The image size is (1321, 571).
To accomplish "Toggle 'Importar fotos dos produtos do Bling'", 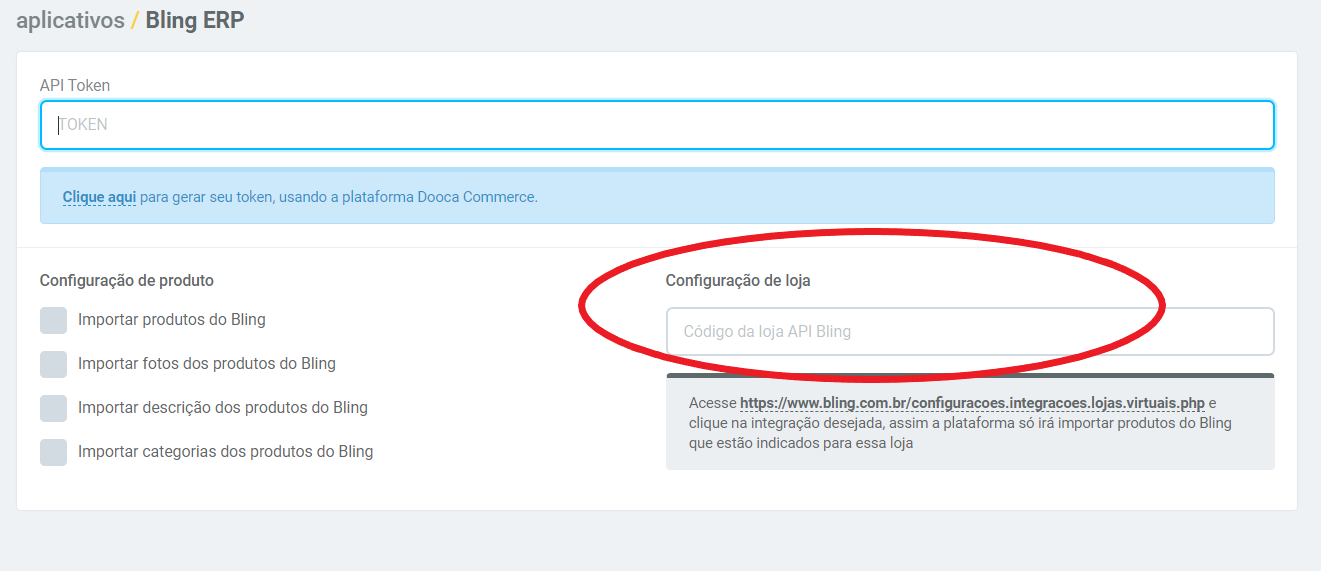I will tap(53, 364).
